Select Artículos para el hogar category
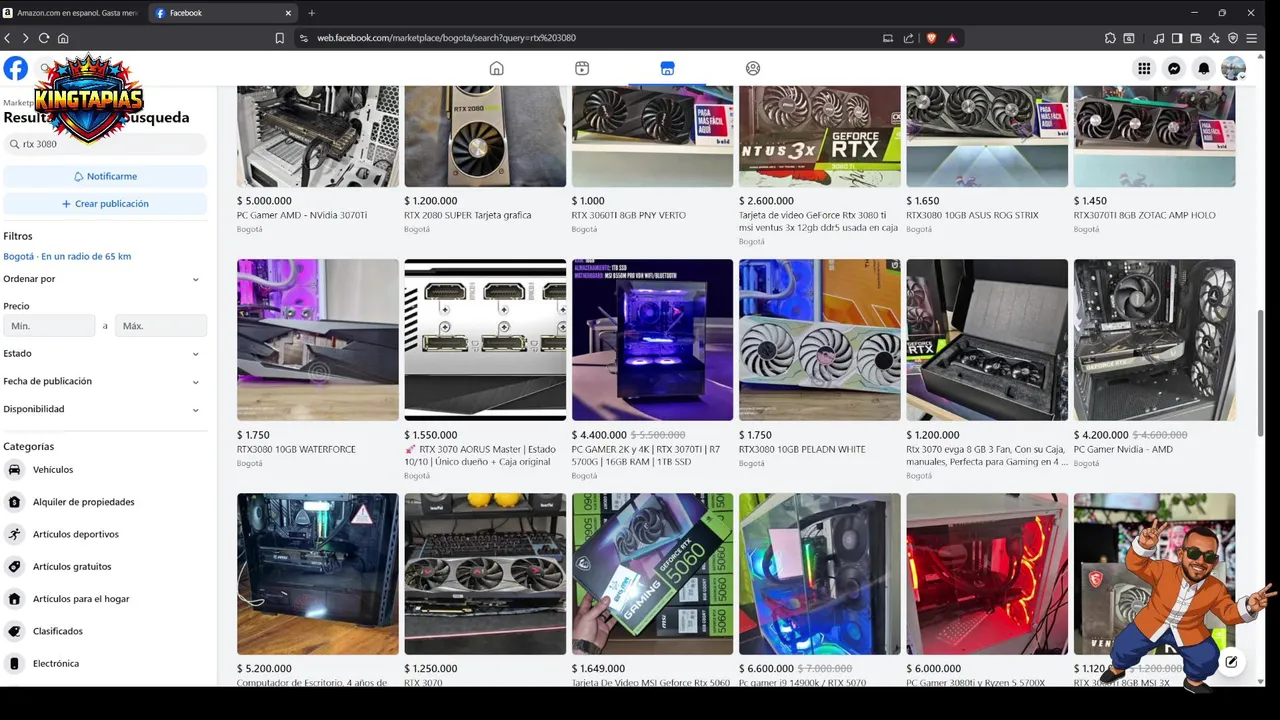This screenshot has height=720, width=1280. click(105, 599)
